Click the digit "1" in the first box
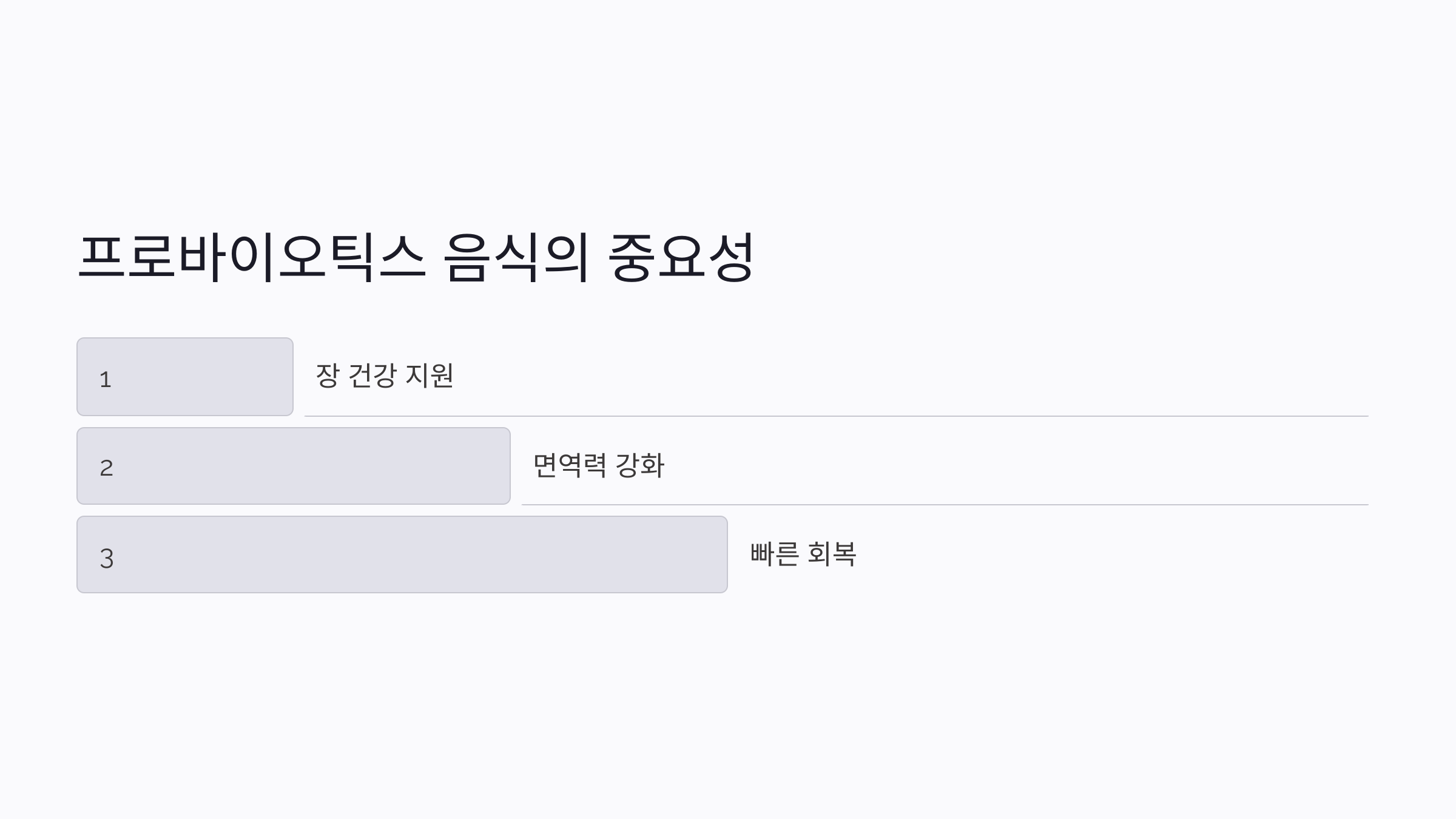1456x819 pixels. point(106,380)
